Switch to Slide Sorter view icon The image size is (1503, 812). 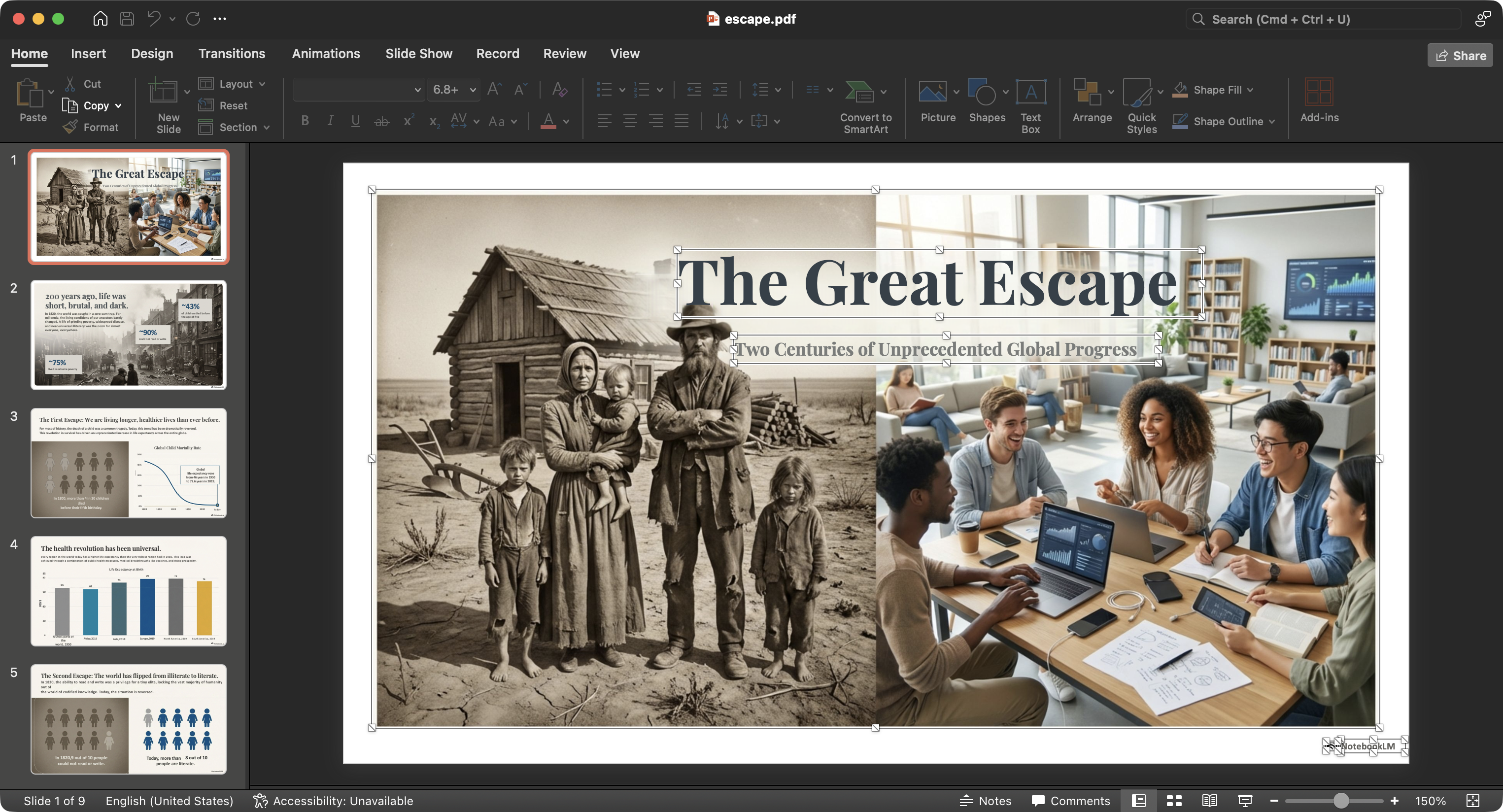click(x=1174, y=801)
